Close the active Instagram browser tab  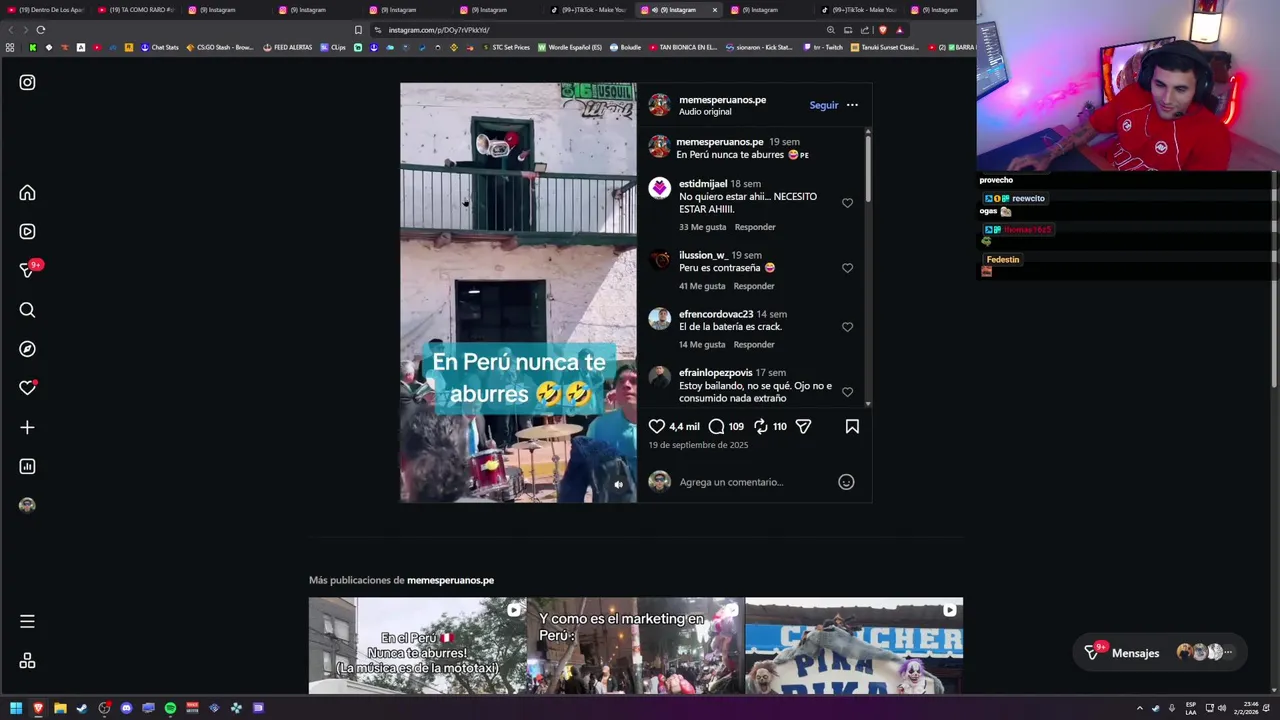[714, 10]
